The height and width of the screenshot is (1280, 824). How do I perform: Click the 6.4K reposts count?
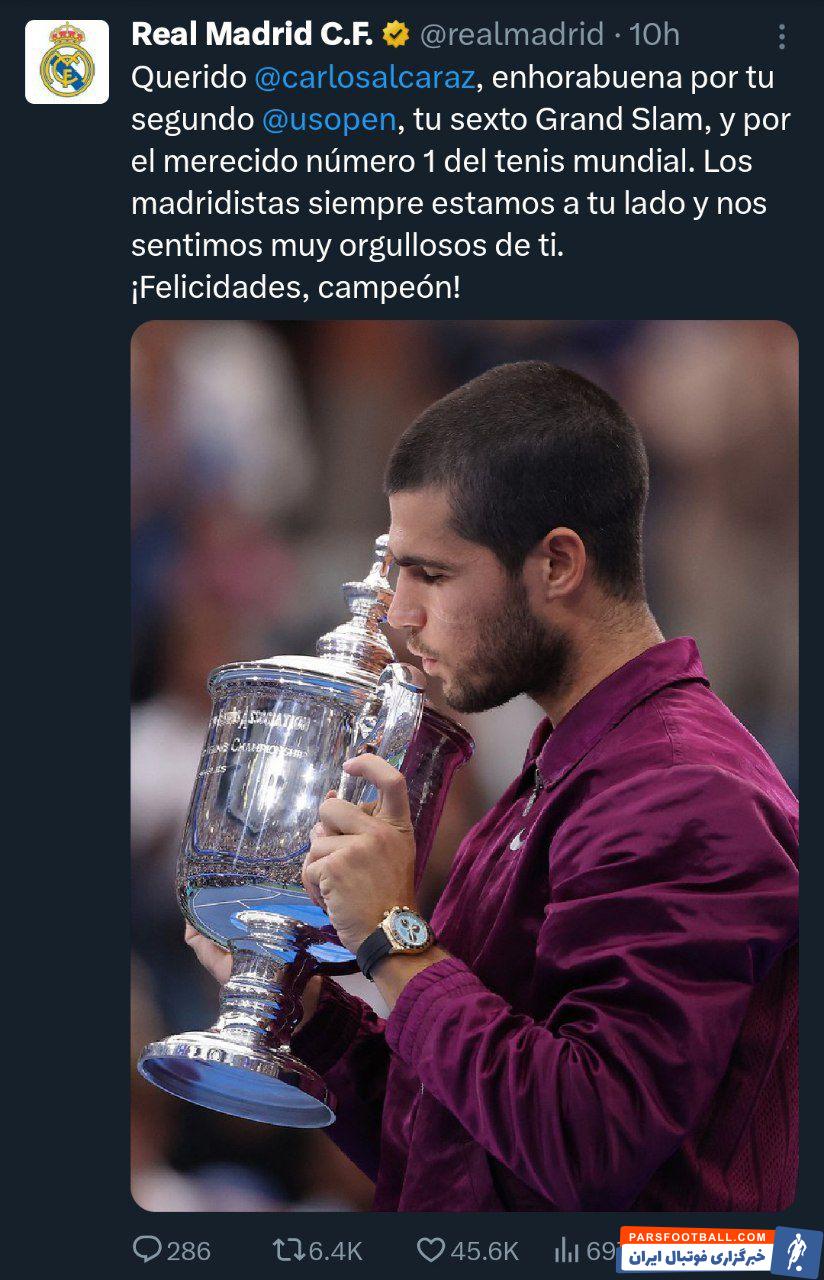(335, 1250)
